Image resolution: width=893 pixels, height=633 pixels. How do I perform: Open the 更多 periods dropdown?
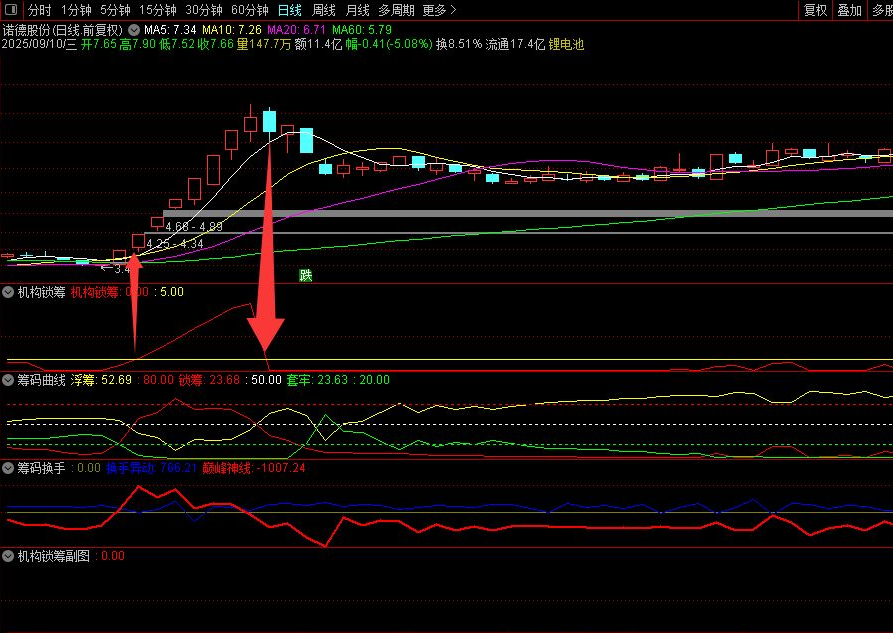coord(439,10)
